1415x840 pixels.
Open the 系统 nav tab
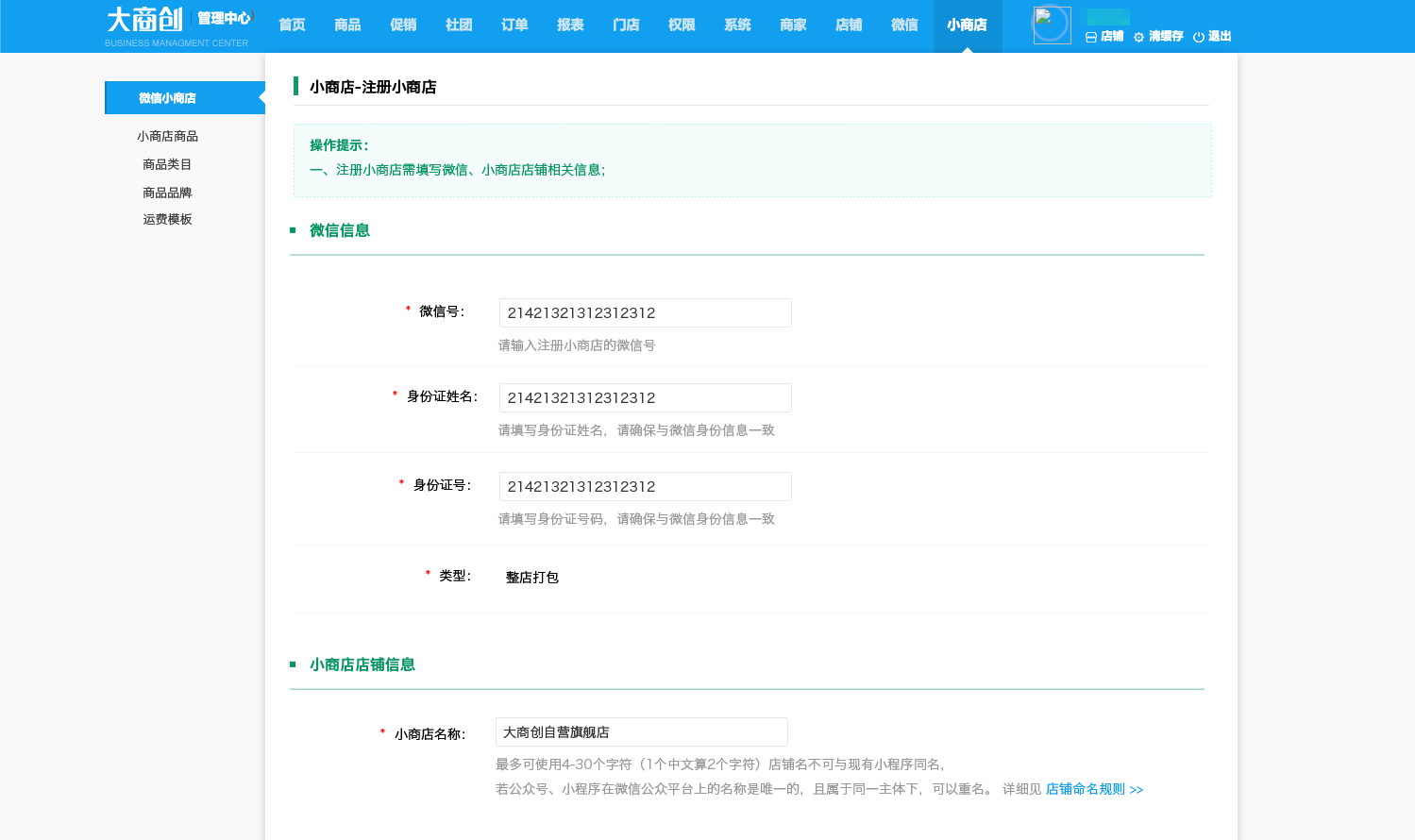(737, 25)
